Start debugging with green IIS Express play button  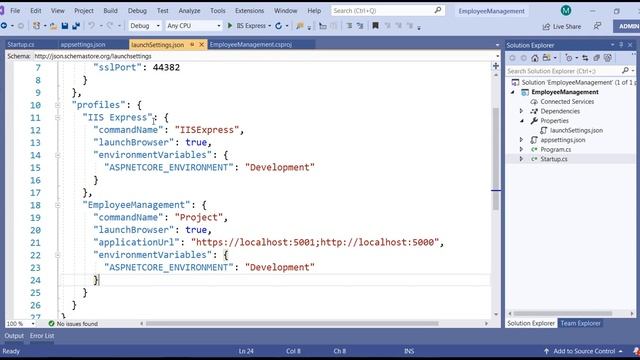click(x=230, y=26)
